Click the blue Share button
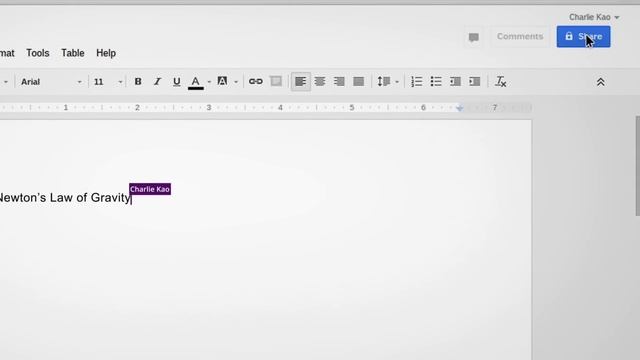The width and height of the screenshot is (640, 360). click(583, 37)
